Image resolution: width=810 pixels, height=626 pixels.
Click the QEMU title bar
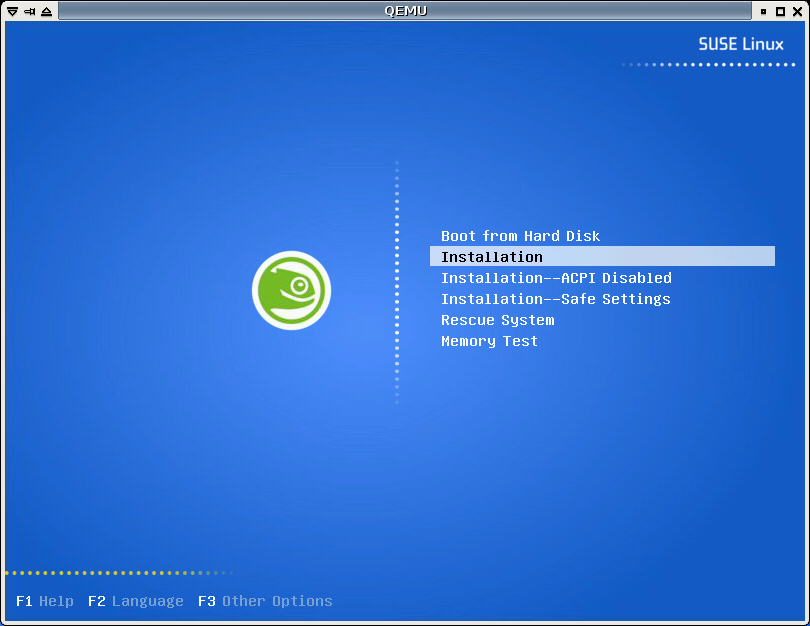pyautogui.click(x=405, y=11)
